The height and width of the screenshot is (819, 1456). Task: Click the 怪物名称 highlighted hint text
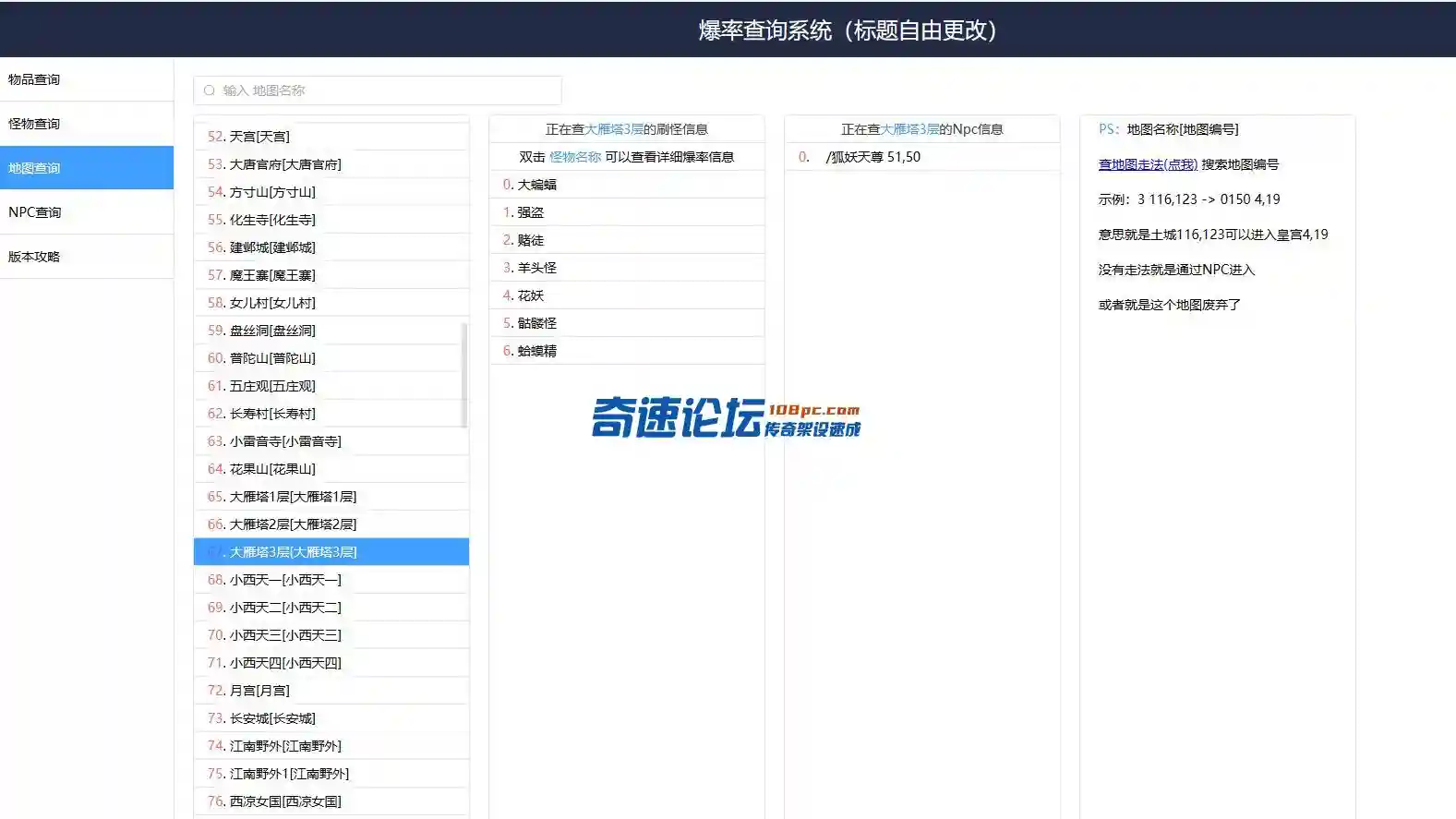[575, 157]
